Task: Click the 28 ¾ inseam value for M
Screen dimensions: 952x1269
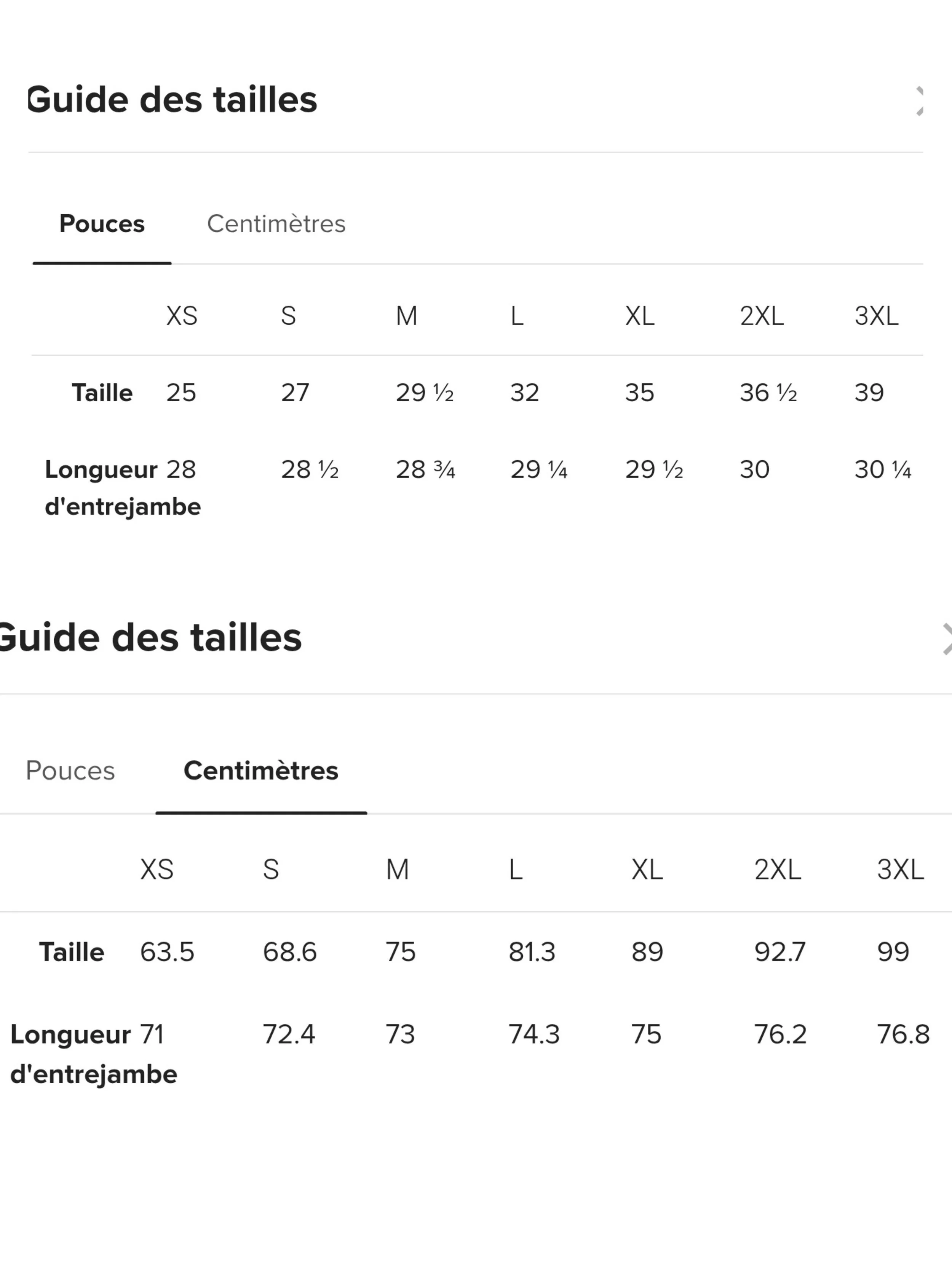Action: [425, 470]
